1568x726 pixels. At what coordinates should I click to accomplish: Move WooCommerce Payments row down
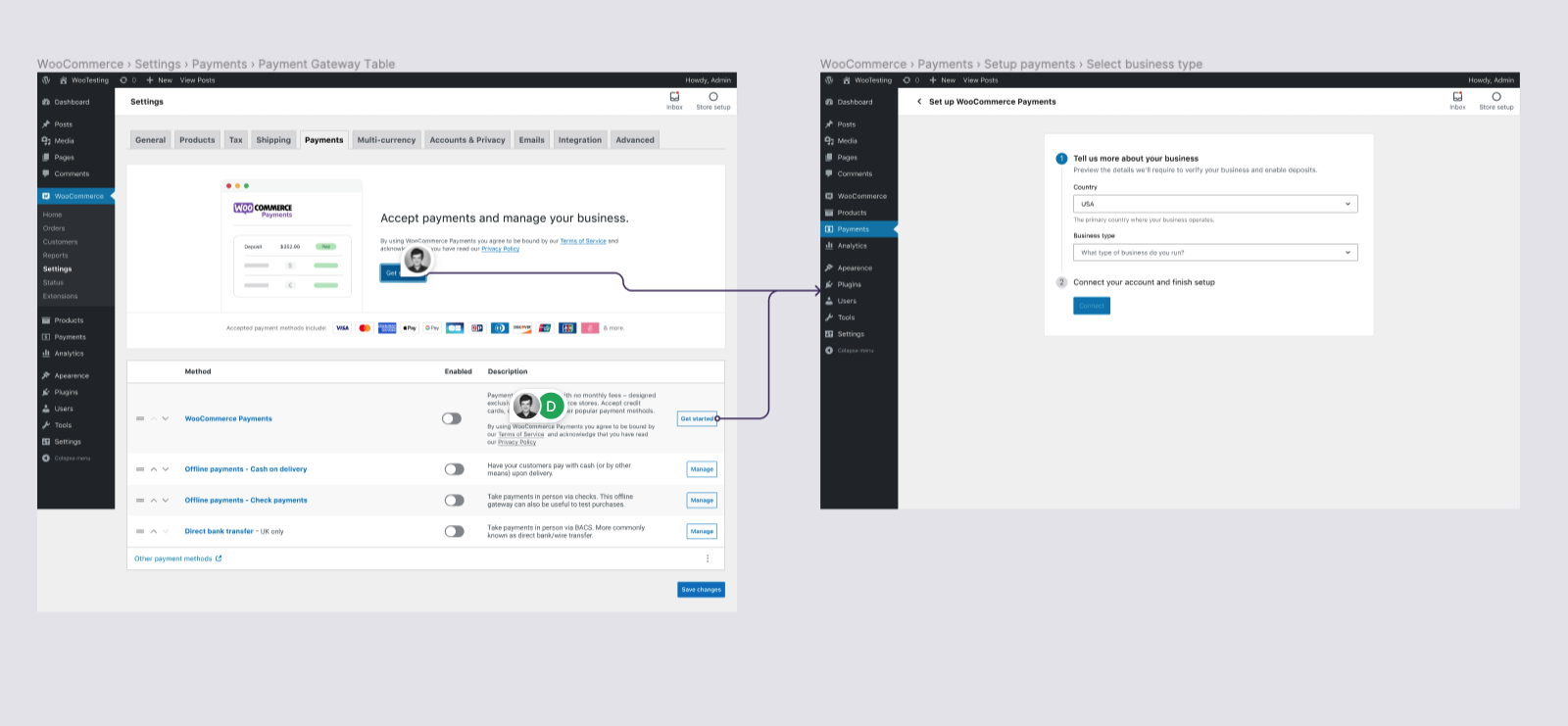166,418
